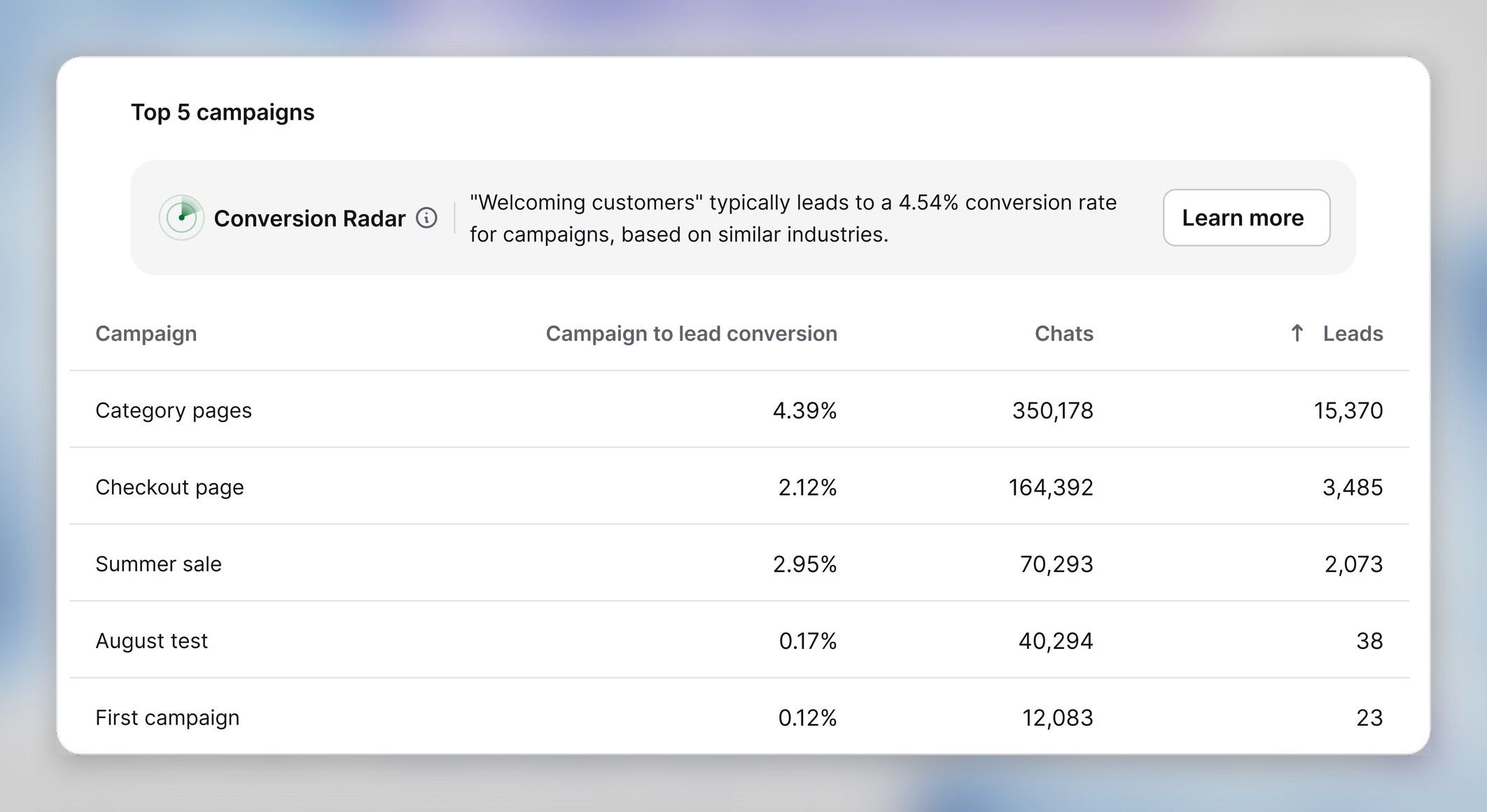Click the Top 5 campaigns heading

(x=223, y=112)
